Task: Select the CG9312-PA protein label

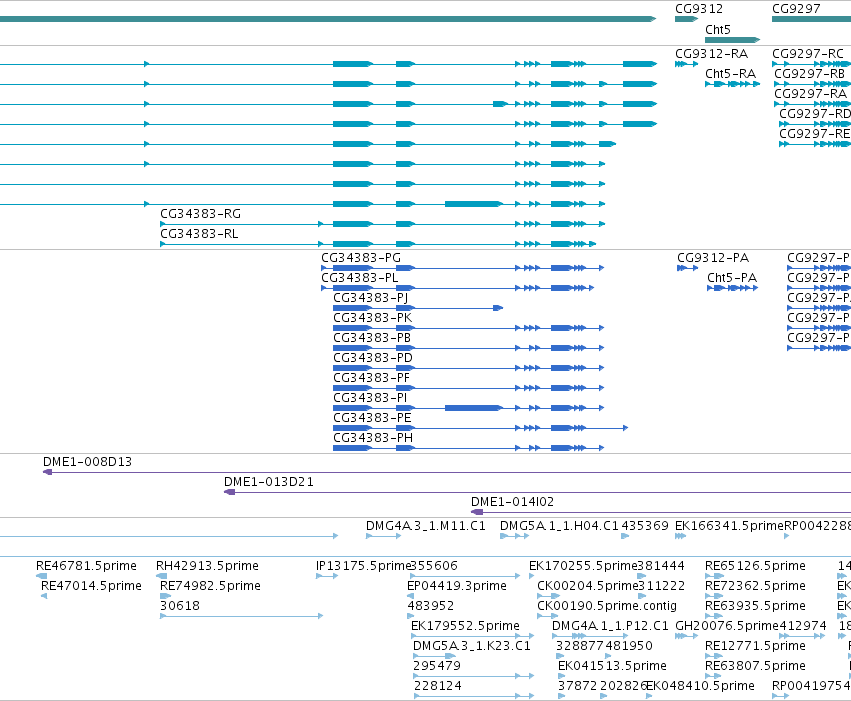Action: 713,258
